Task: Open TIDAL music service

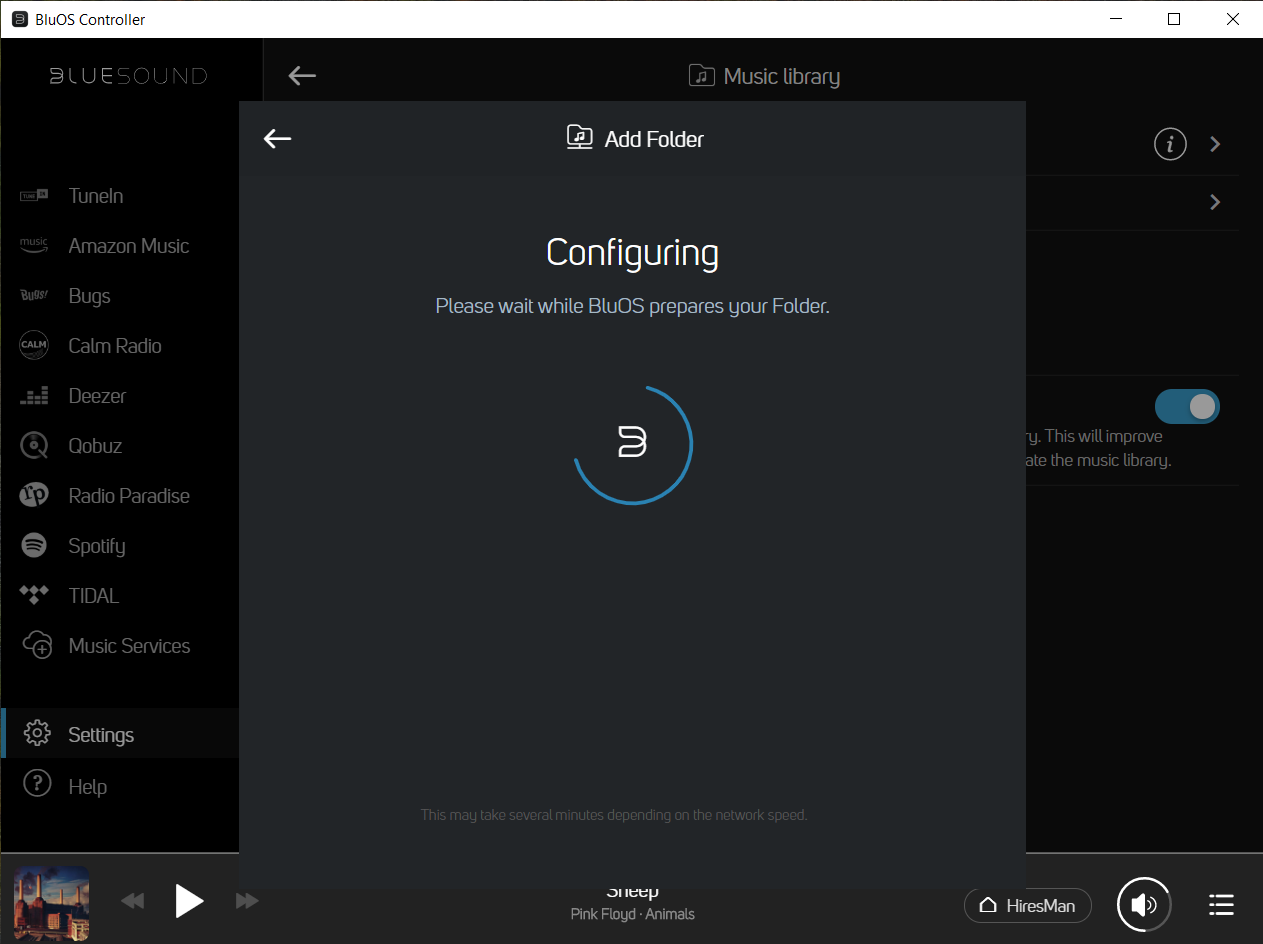Action: (93, 596)
